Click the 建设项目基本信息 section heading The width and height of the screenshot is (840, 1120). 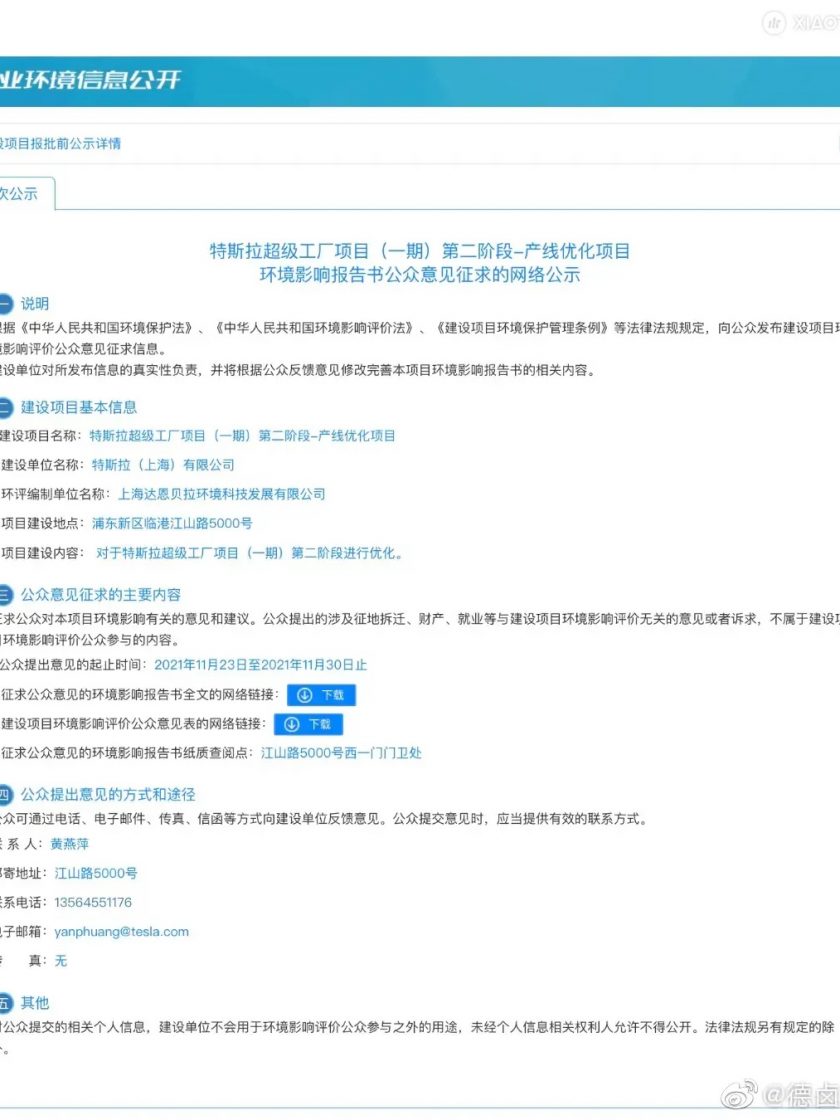[x=79, y=407]
